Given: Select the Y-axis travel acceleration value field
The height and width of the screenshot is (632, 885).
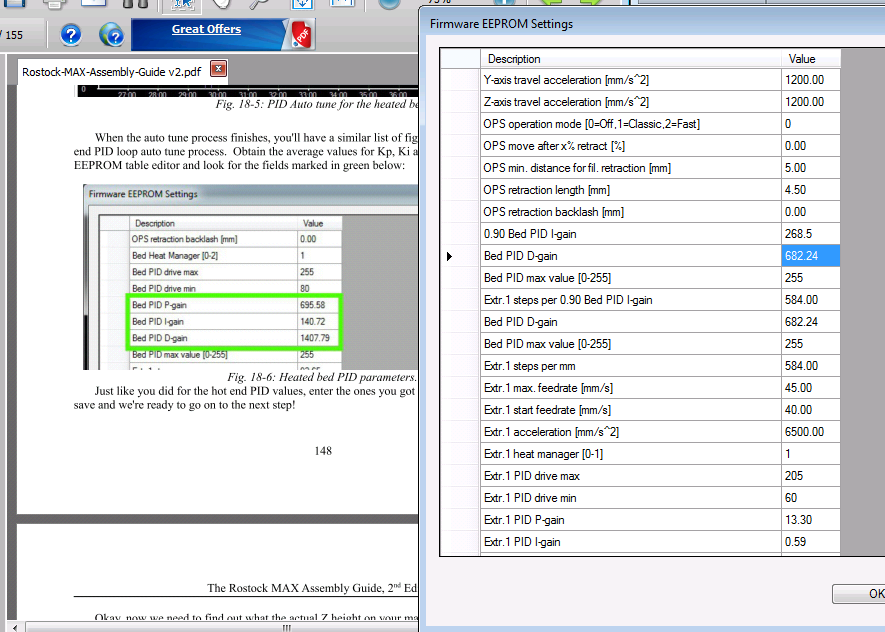Looking at the screenshot, I should click(x=810, y=80).
